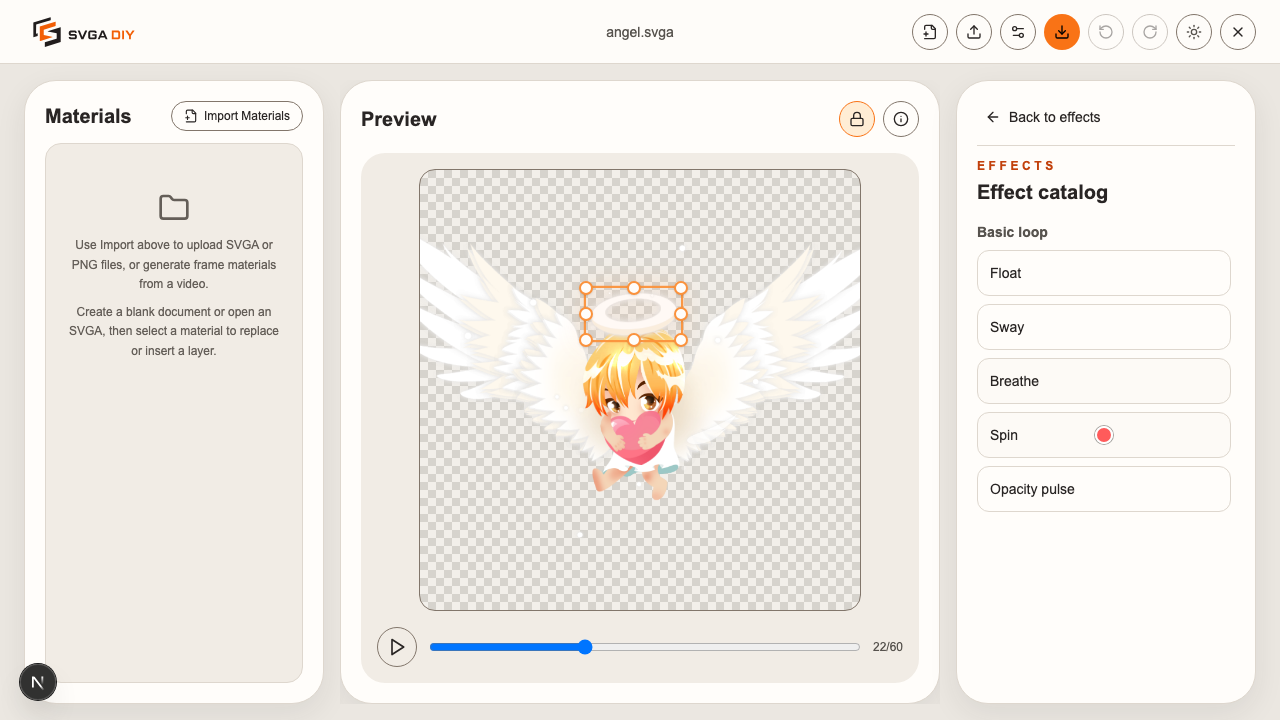Pick the Opacity pulse effect
This screenshot has width=1280, height=720.
click(x=1104, y=489)
